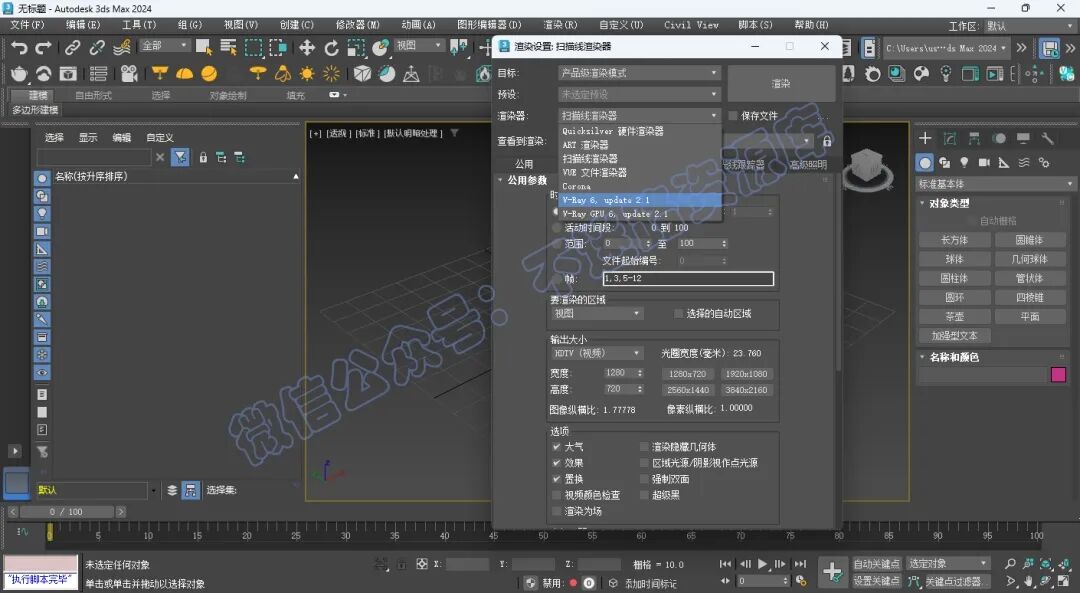Apply the 1920x1080 preset
This screenshot has height=593, width=1080.
(747, 374)
